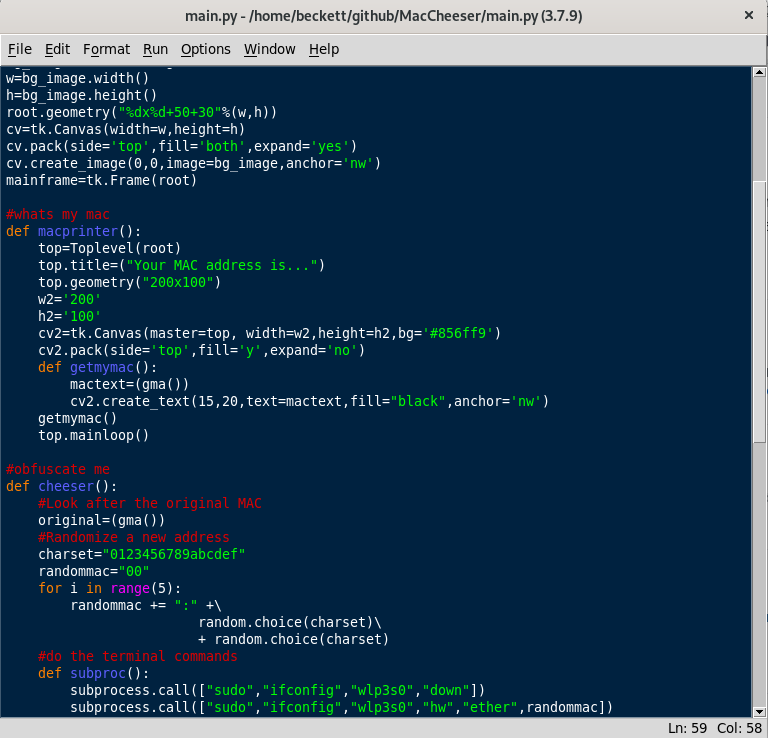This screenshot has width=768, height=738.
Task: Open the File menu
Action: (20, 49)
